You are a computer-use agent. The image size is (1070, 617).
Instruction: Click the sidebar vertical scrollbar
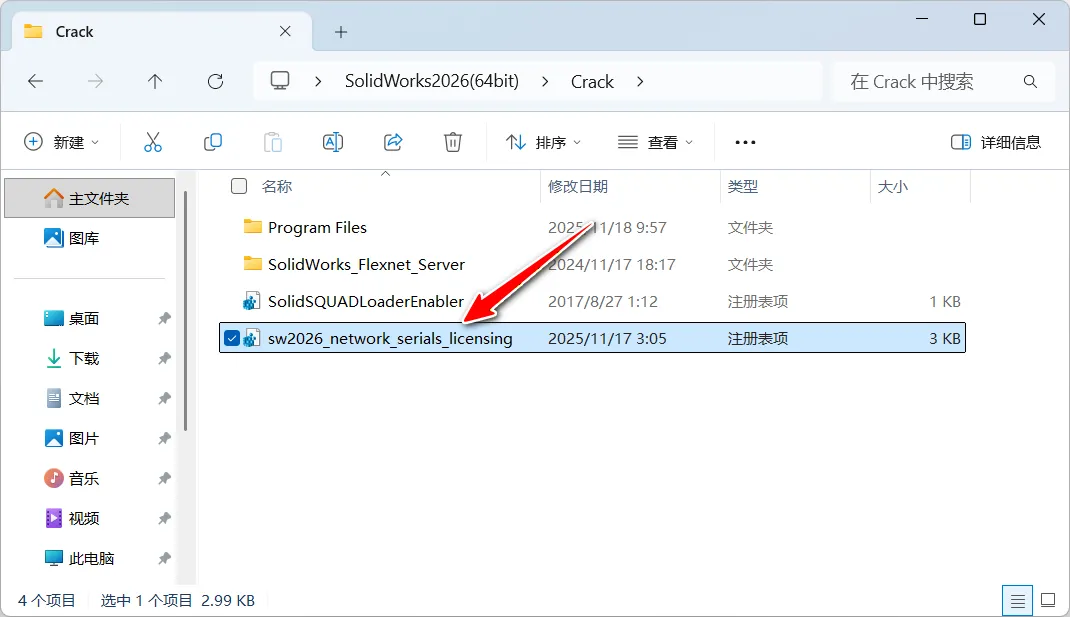[x=185, y=311]
